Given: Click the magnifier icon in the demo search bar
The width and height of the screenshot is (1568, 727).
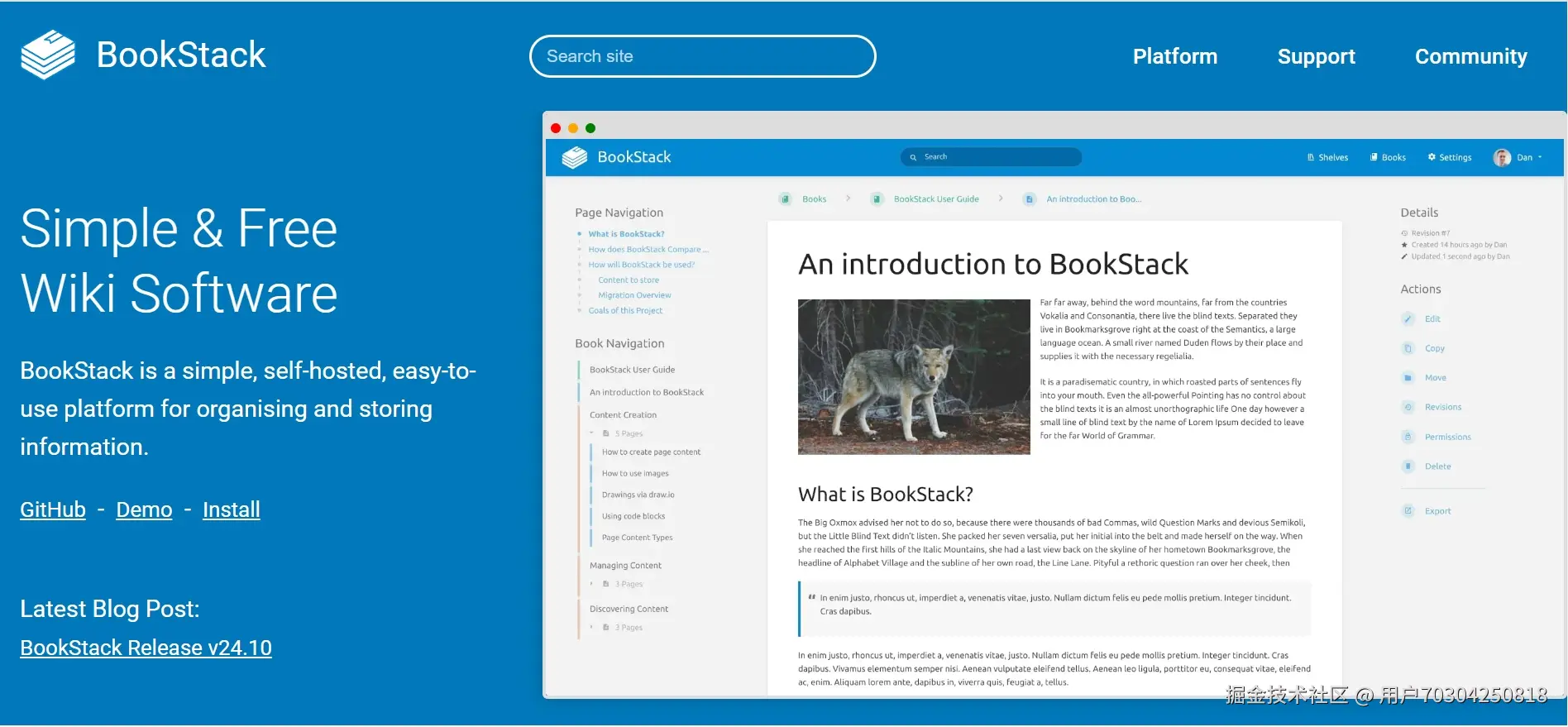Looking at the screenshot, I should [913, 157].
